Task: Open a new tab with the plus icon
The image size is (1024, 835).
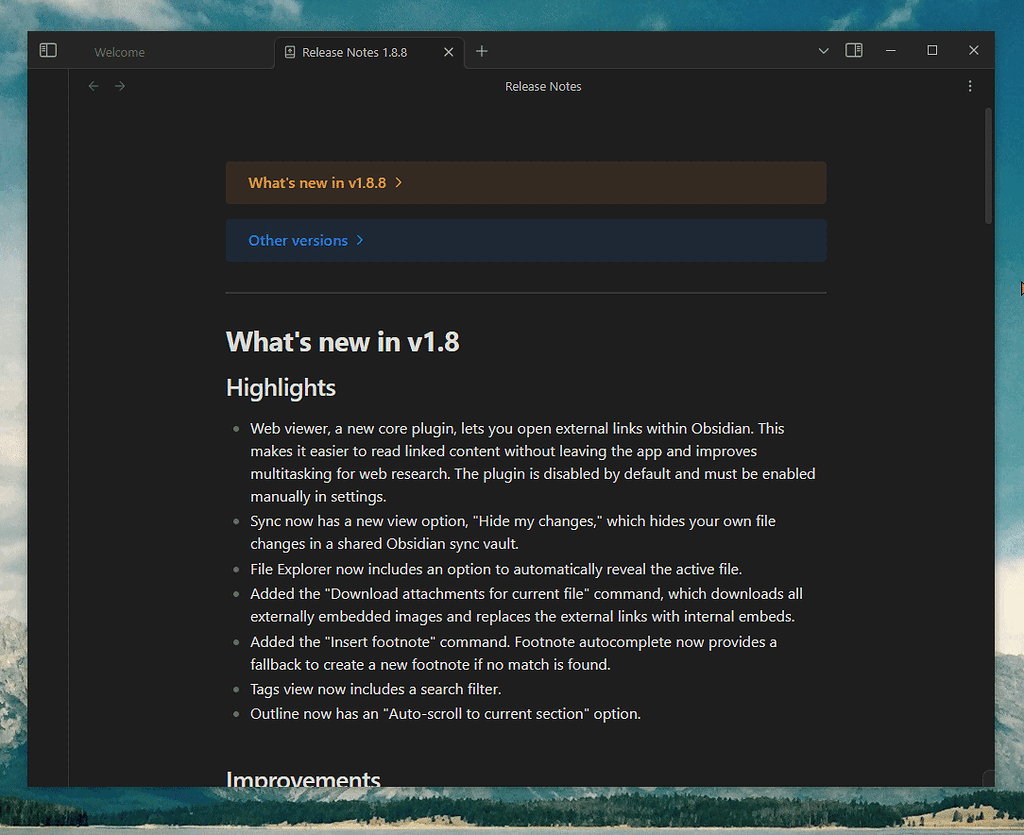Action: click(482, 51)
